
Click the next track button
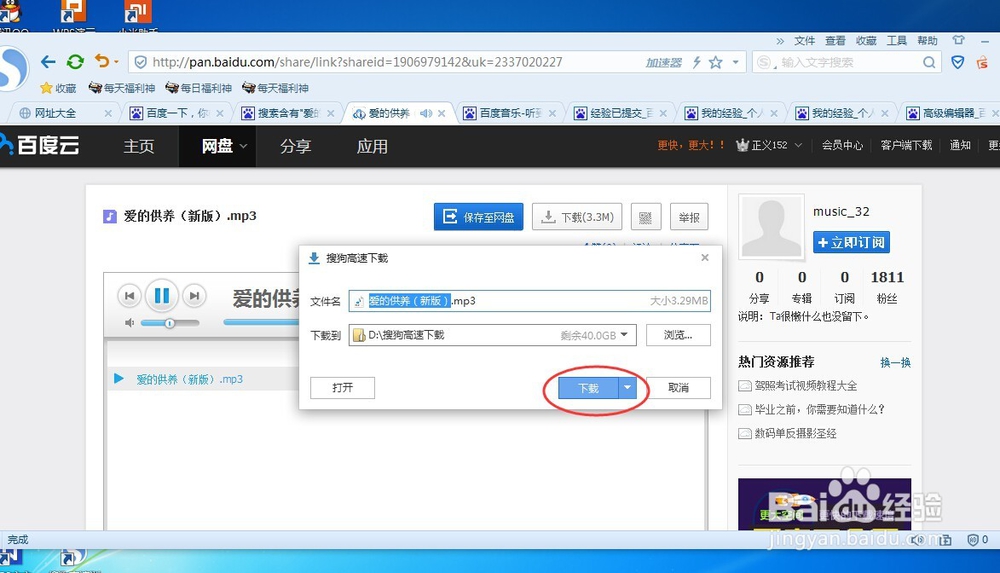click(x=195, y=295)
